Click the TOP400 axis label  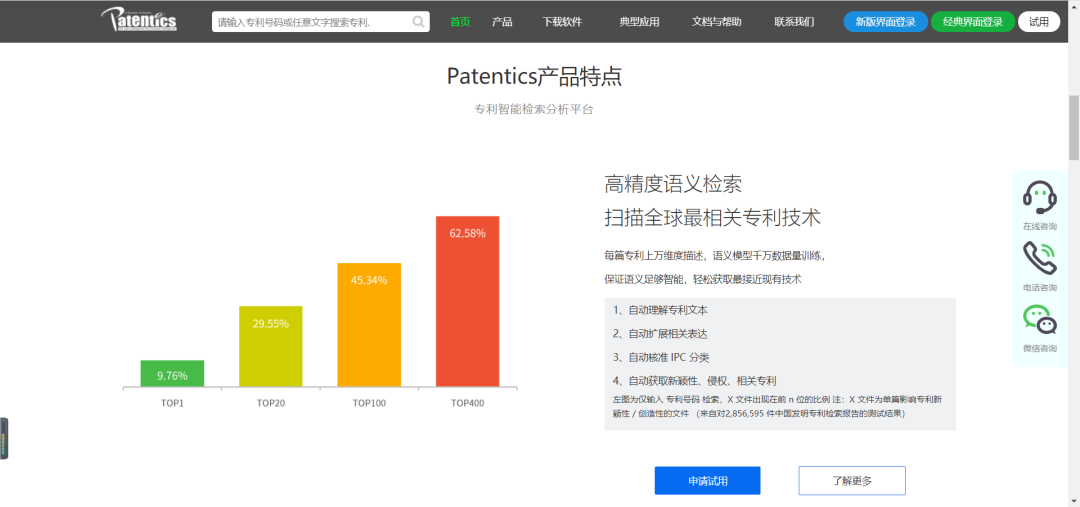[x=468, y=403]
